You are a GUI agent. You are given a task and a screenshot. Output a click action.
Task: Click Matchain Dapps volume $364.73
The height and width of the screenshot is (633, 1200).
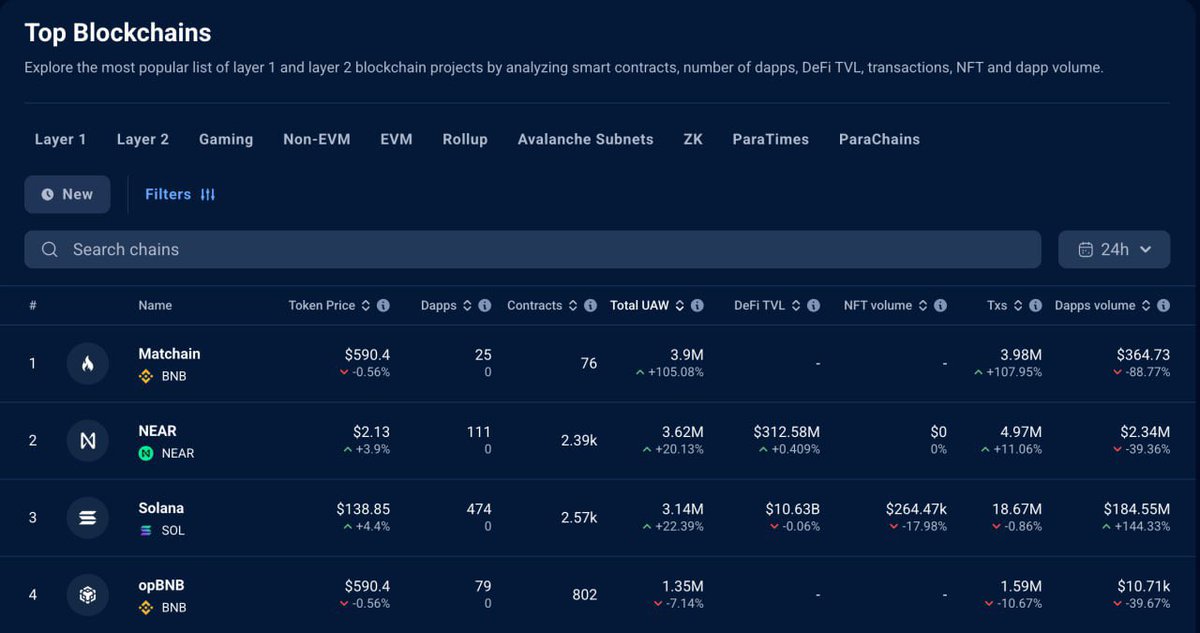[1143, 355]
